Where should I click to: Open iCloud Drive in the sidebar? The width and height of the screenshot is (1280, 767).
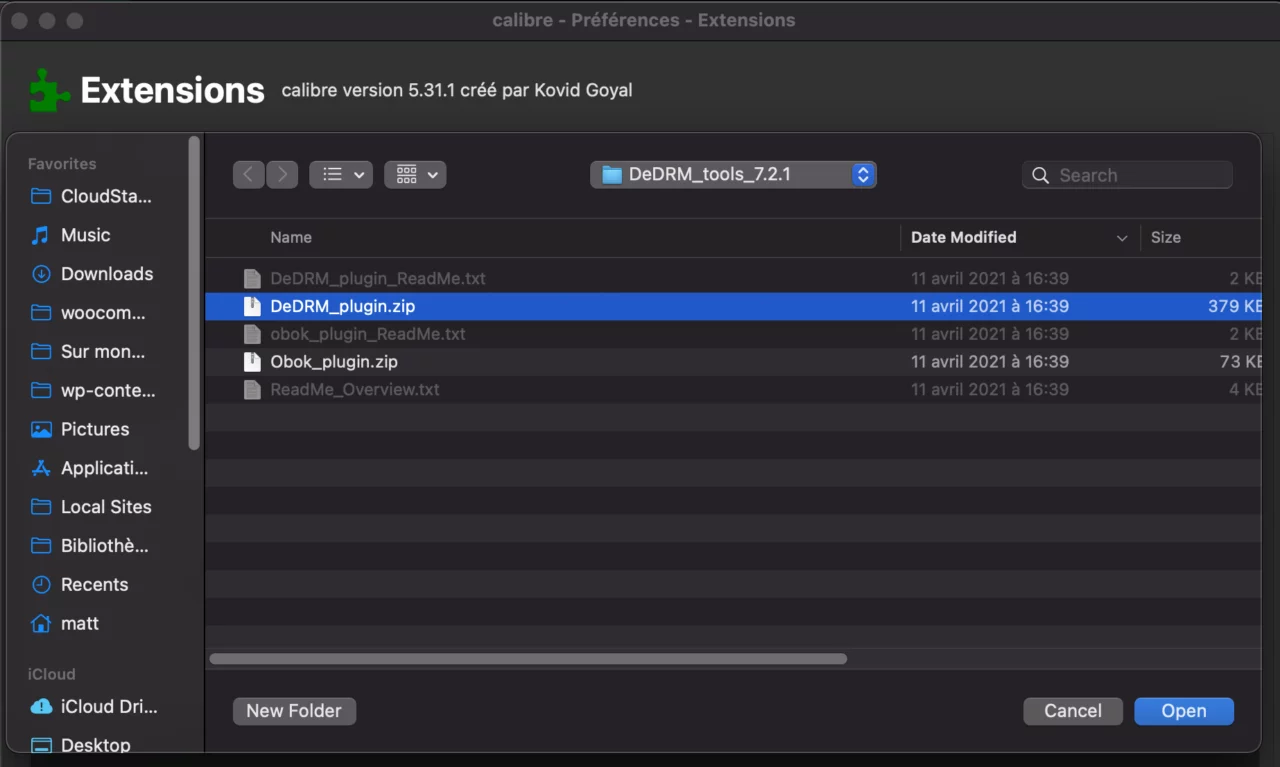95,707
